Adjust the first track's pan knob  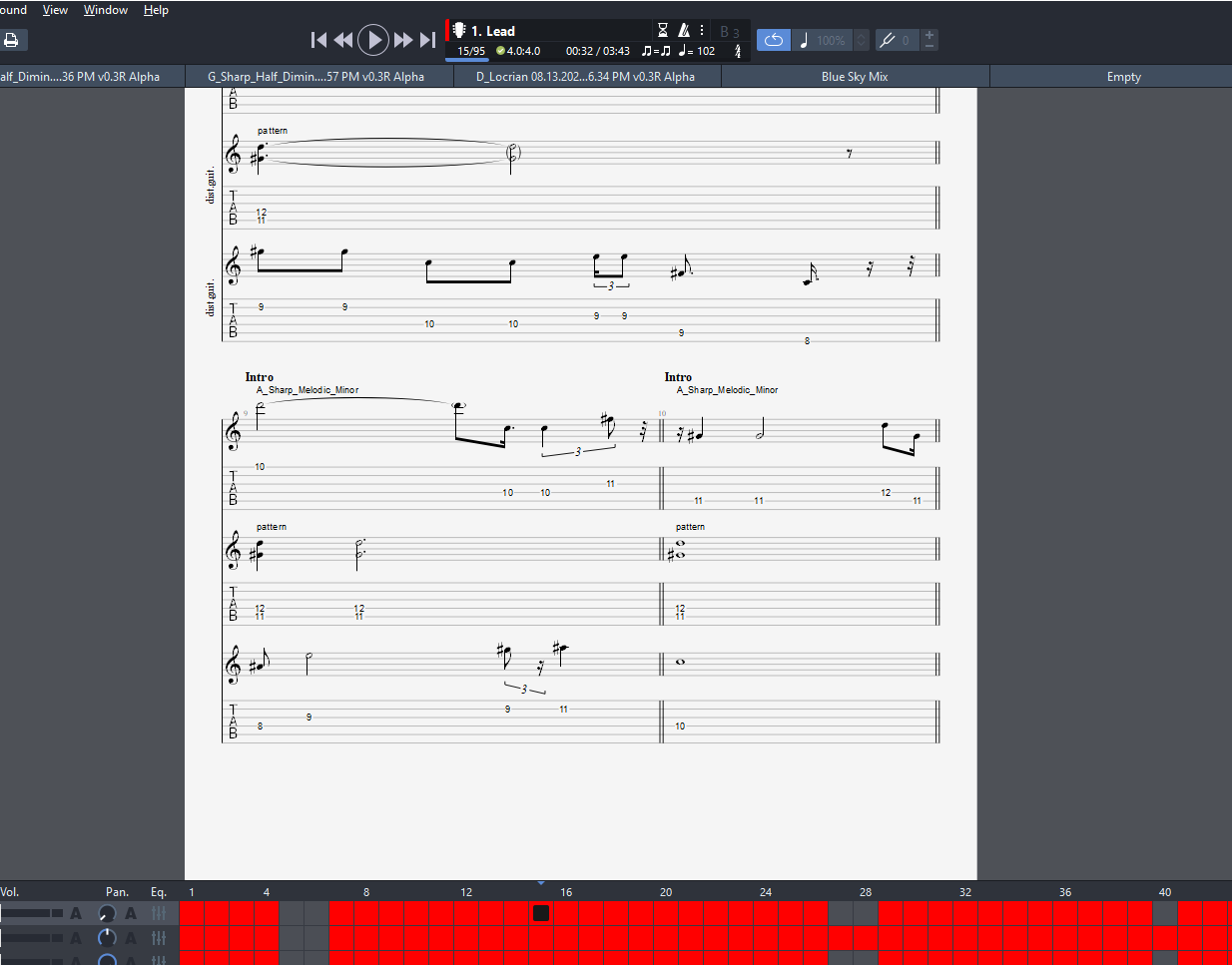click(x=107, y=913)
